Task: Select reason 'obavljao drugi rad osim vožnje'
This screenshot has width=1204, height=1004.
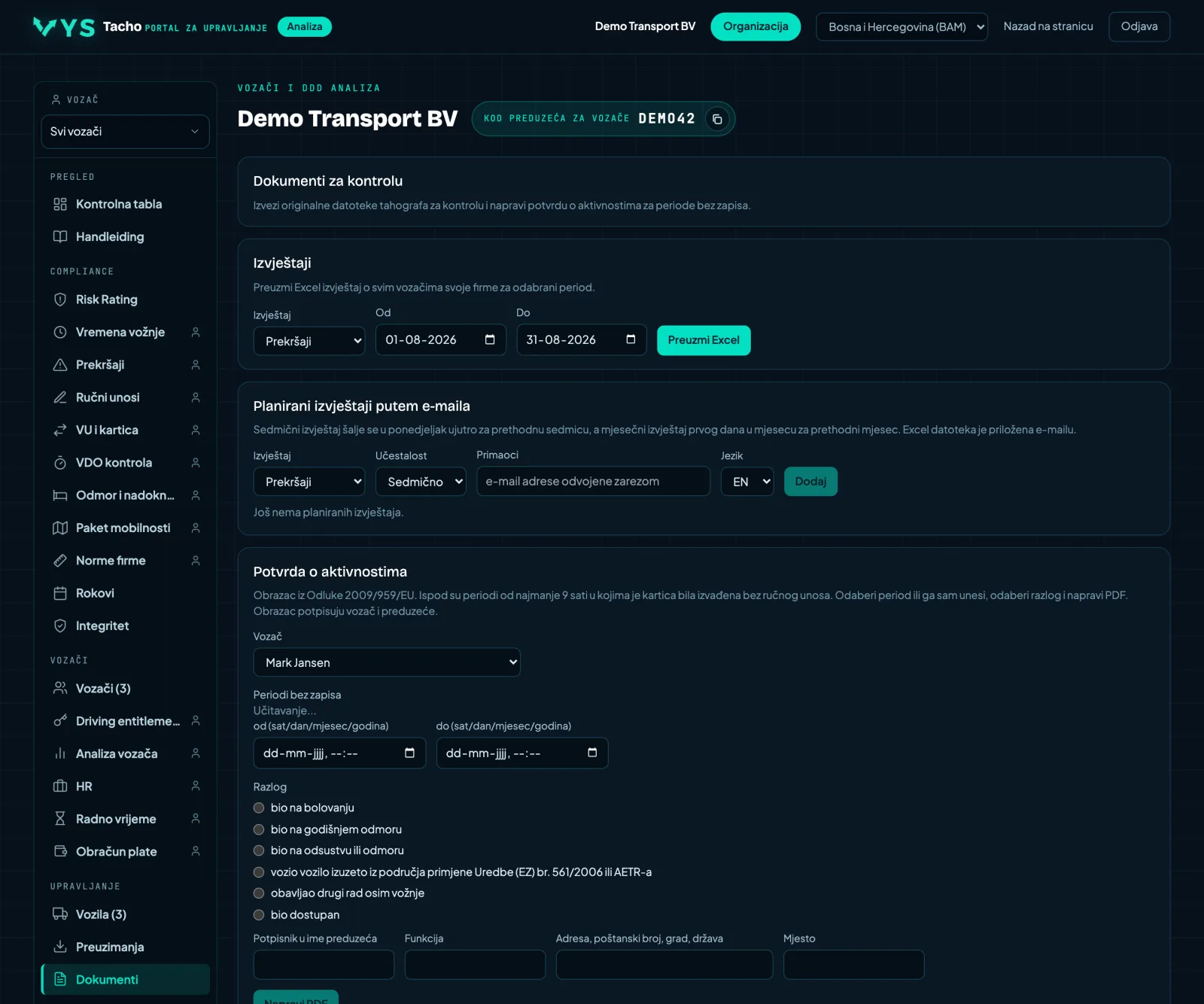Action: [259, 893]
